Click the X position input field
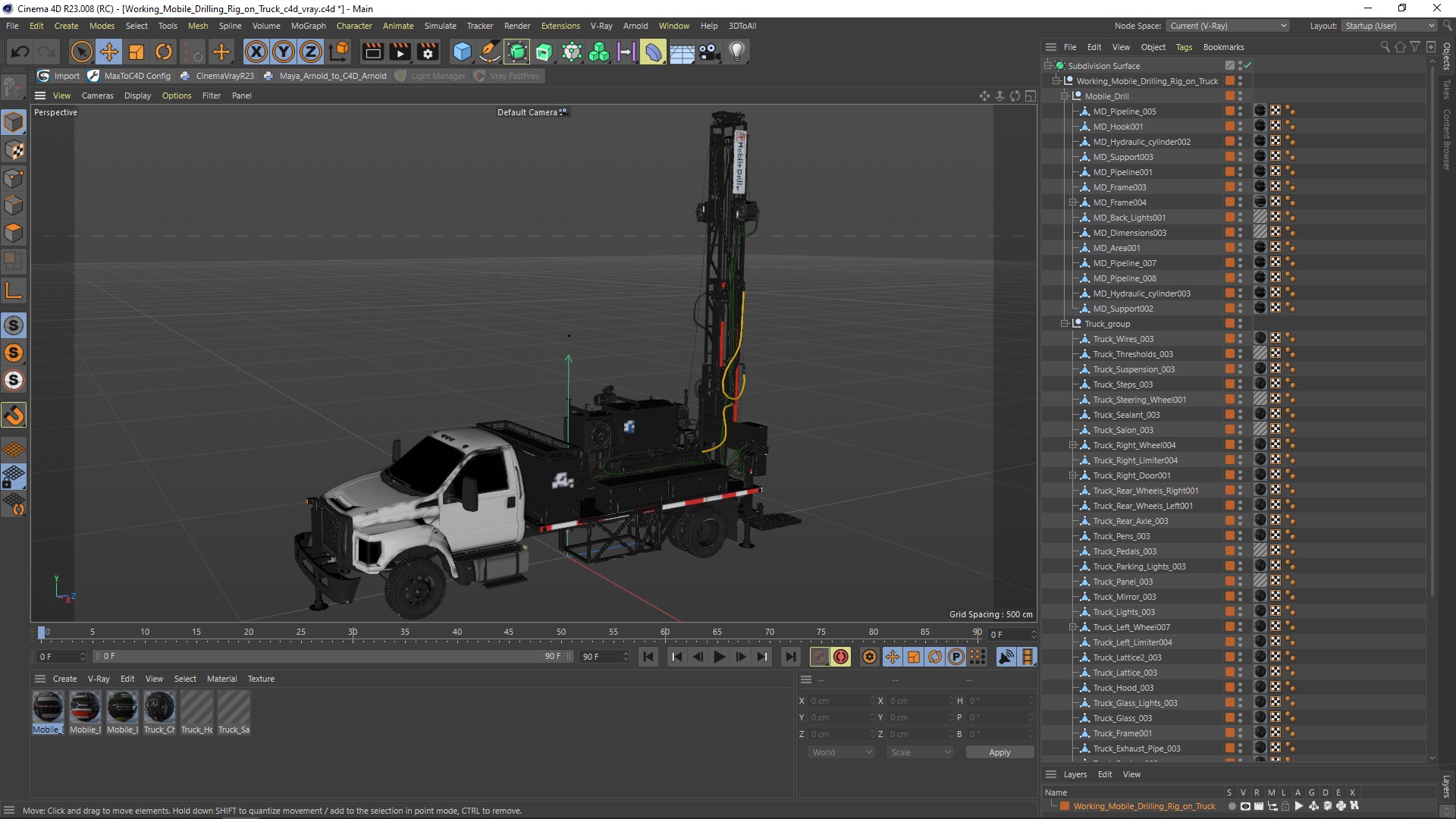The image size is (1456, 819). [840, 701]
